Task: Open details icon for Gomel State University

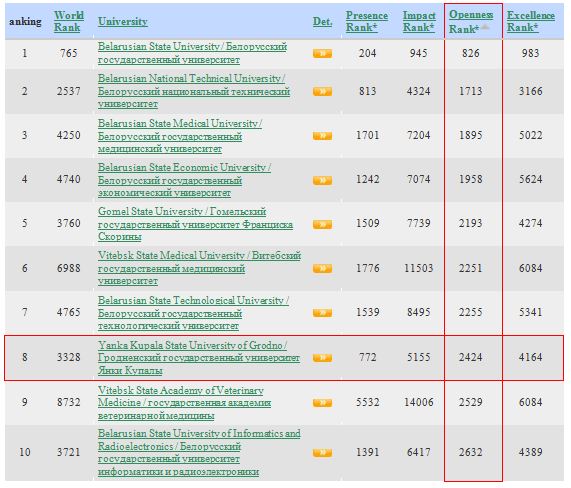Action: 322,224
